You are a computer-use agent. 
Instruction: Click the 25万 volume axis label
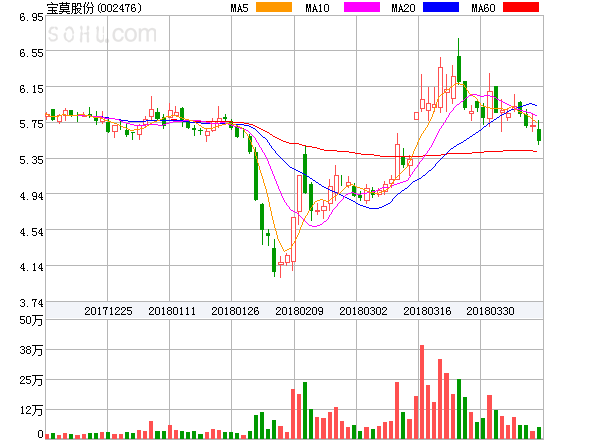tap(31, 380)
